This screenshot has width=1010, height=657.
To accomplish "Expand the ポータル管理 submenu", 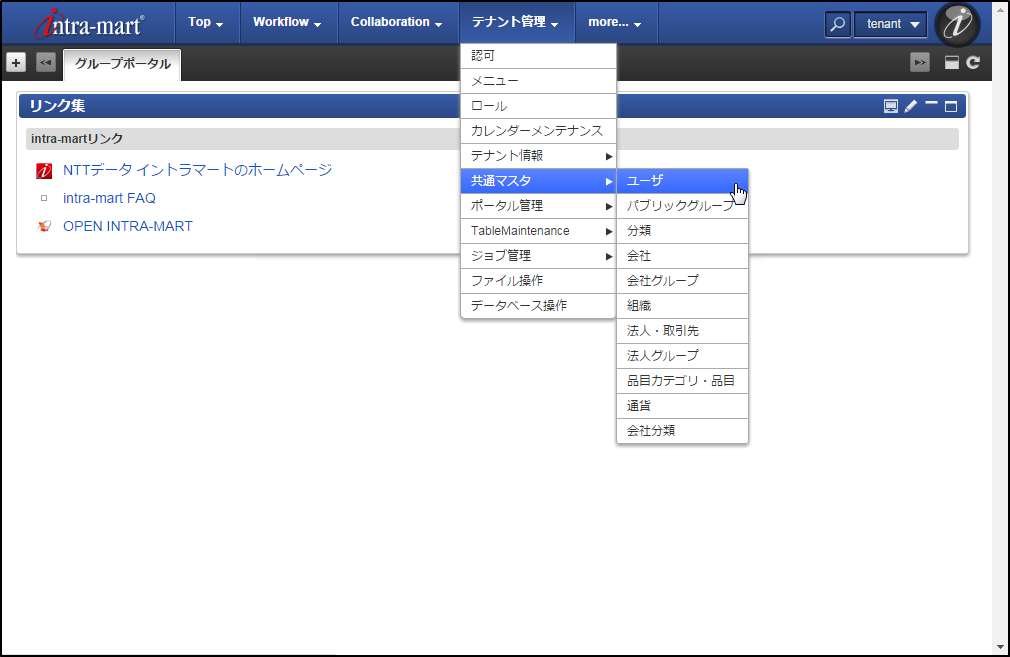I will 538,206.
